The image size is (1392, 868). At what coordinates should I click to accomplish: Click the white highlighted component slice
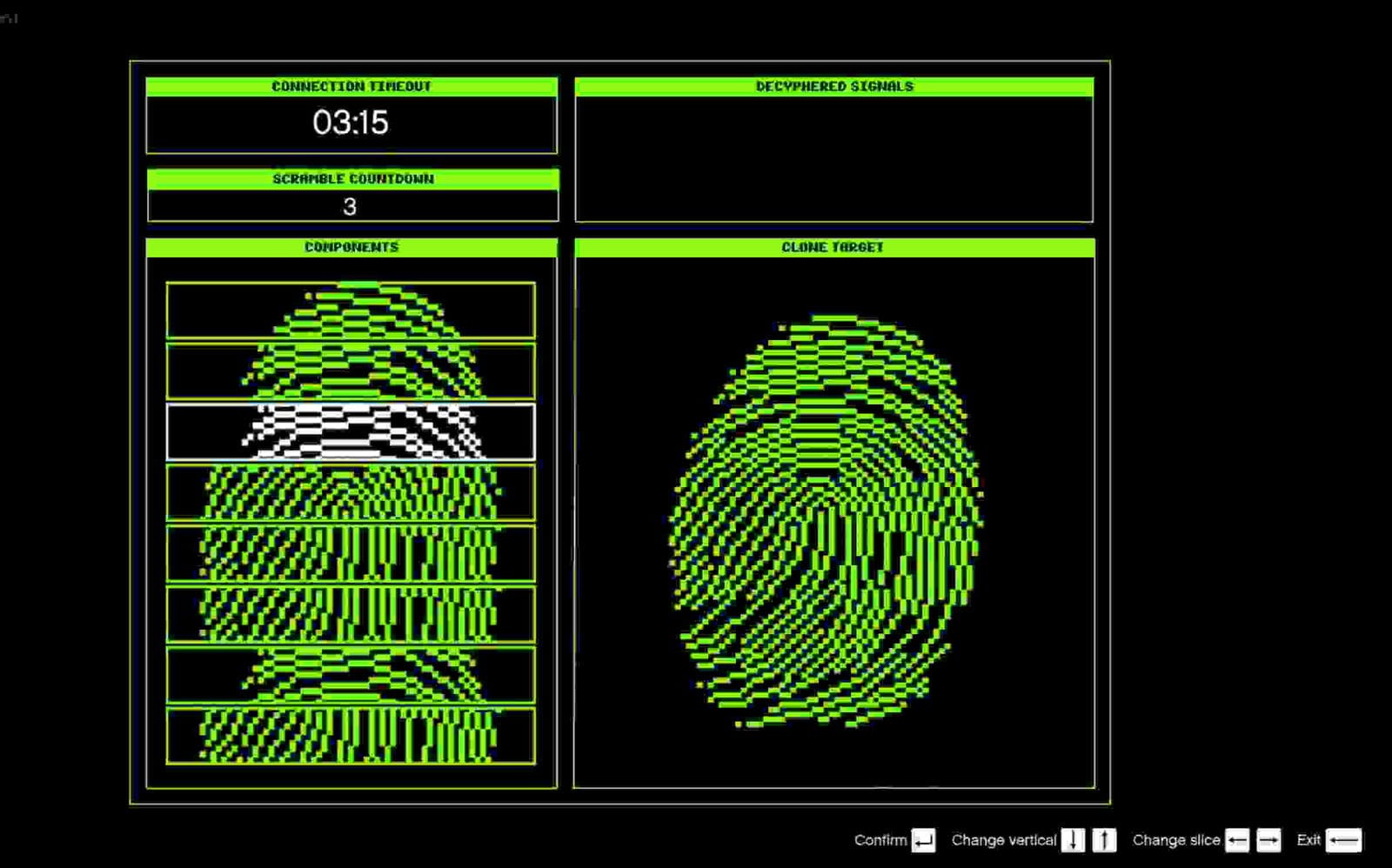[351, 431]
